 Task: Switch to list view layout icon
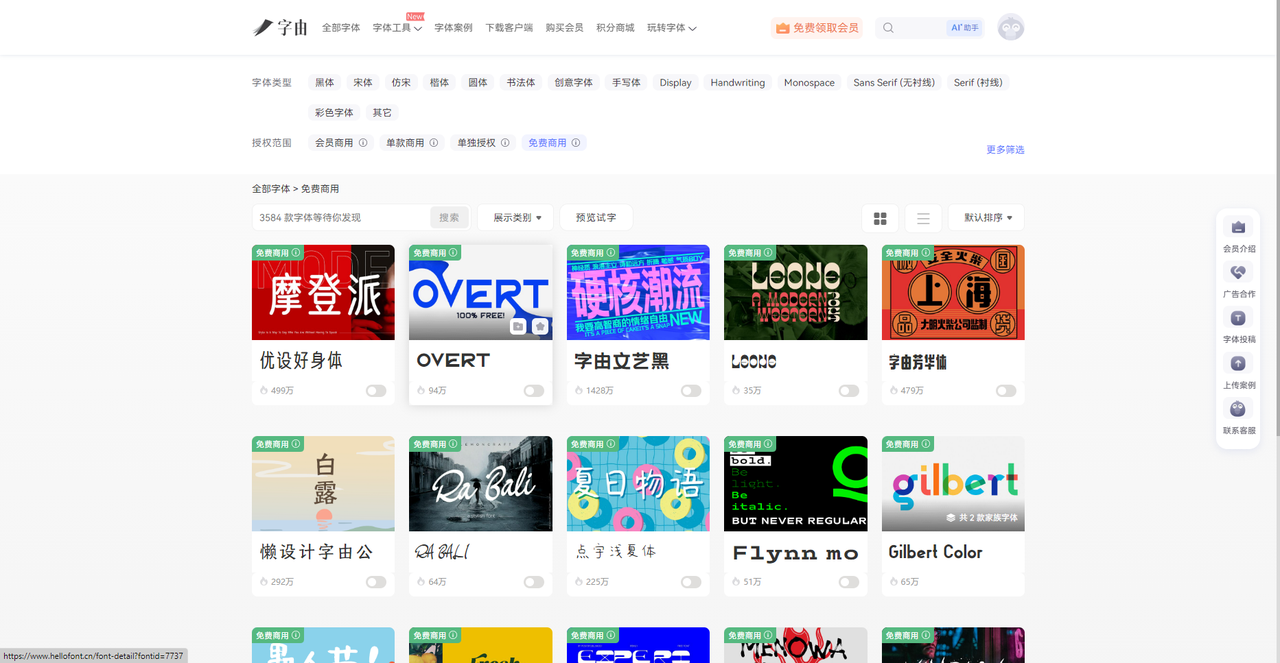click(x=923, y=218)
